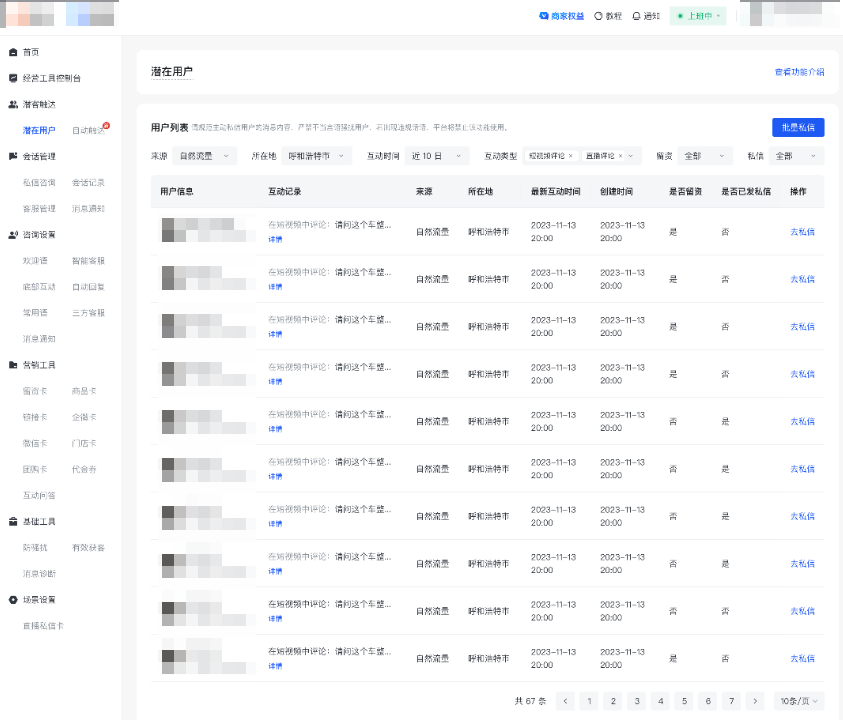Viewport: 843px width, 720px height.
Task: Open the 上班中 status dropdown
Action: coord(699,16)
